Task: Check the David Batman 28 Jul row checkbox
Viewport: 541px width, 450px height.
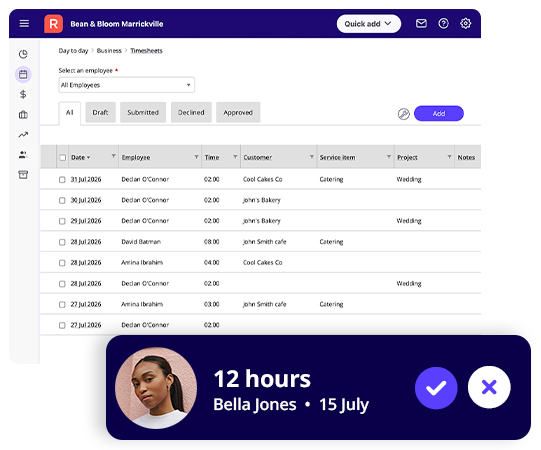Action: (62, 242)
